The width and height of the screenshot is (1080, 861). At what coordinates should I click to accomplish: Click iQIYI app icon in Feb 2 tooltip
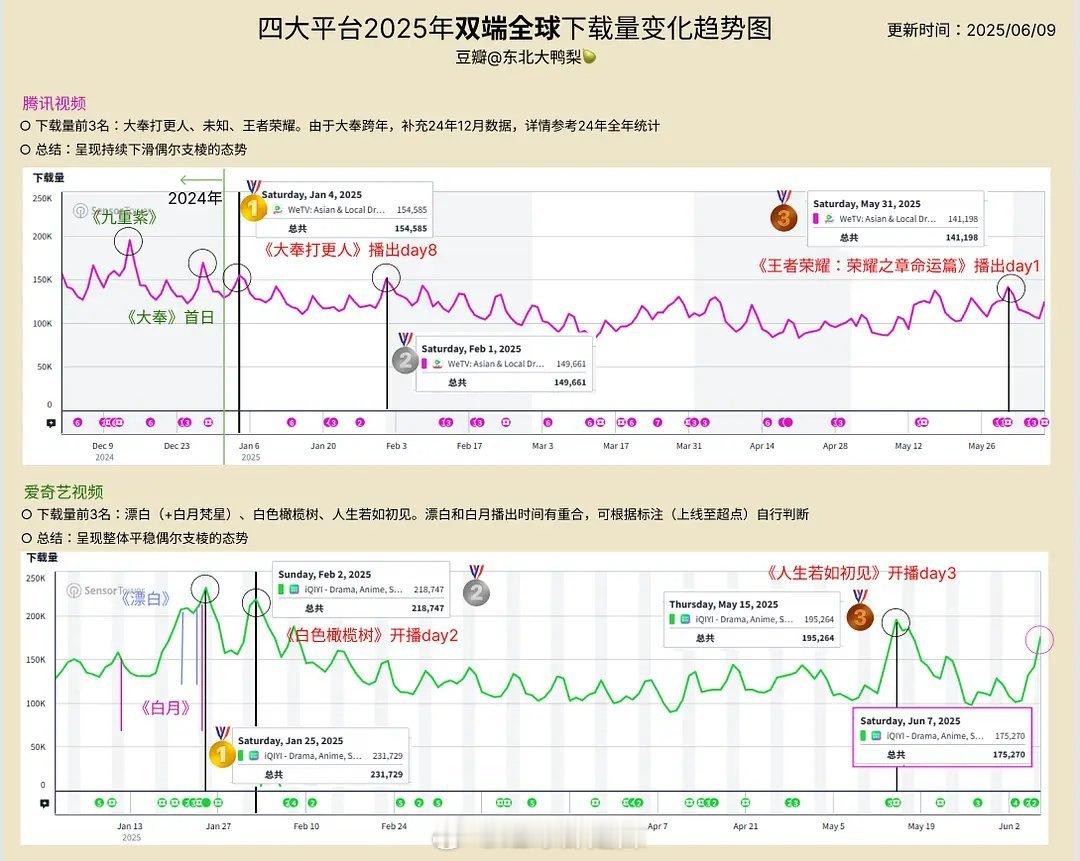pos(294,590)
